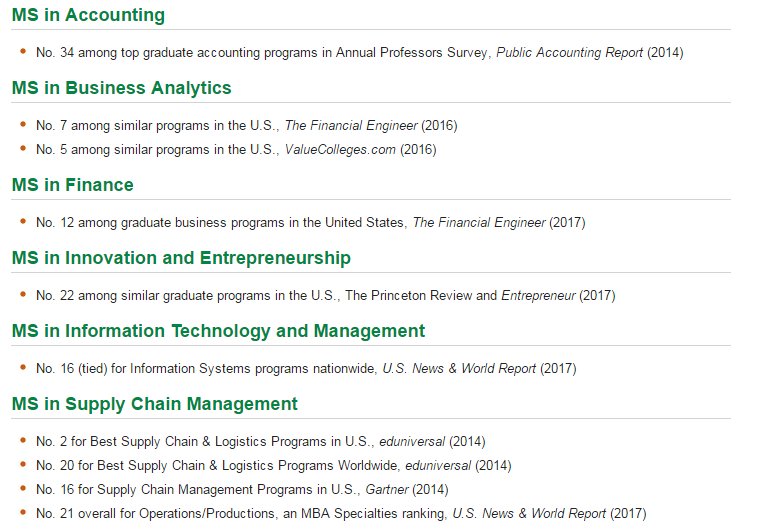
Task: Click the No. 20 Programs Worldwide eduniversal entry
Action: click(274, 466)
